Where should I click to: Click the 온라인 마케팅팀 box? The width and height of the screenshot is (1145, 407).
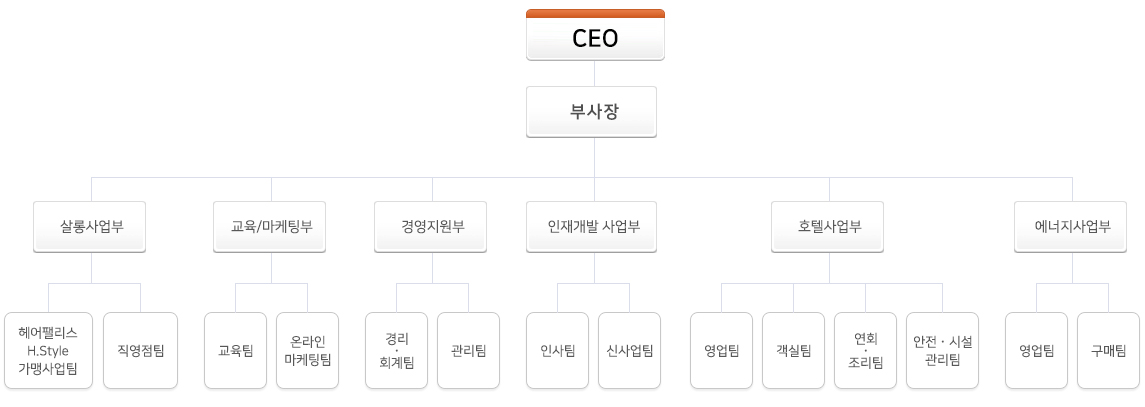[307, 351]
